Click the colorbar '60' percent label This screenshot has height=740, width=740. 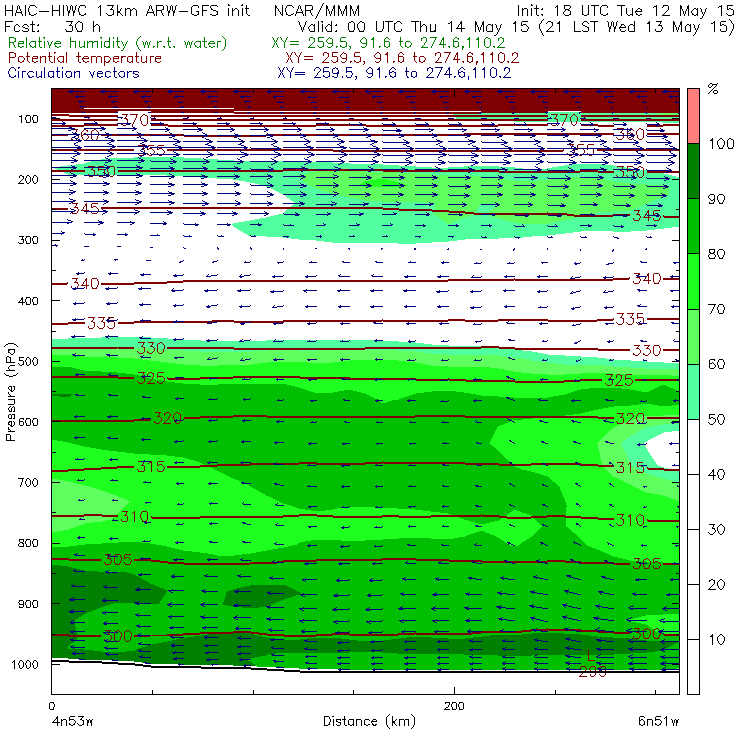click(x=716, y=364)
